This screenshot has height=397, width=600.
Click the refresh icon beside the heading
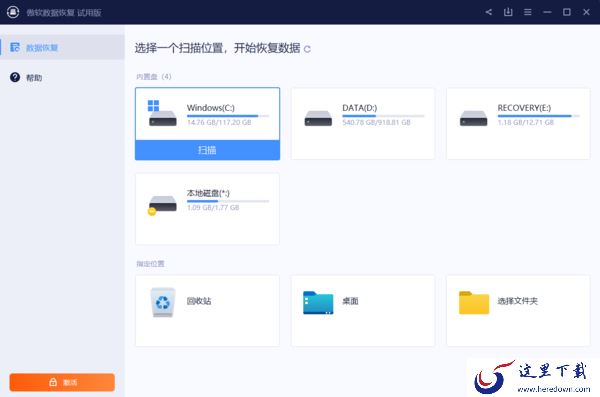pos(307,49)
